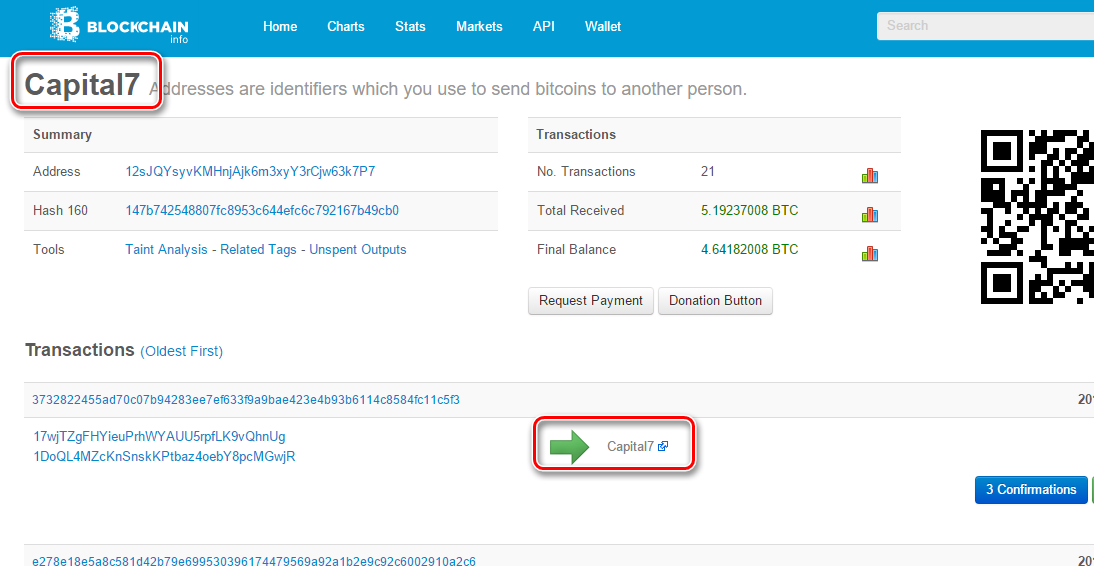Sort transactions Oldest First
The height and width of the screenshot is (566, 1094).
(x=181, y=352)
